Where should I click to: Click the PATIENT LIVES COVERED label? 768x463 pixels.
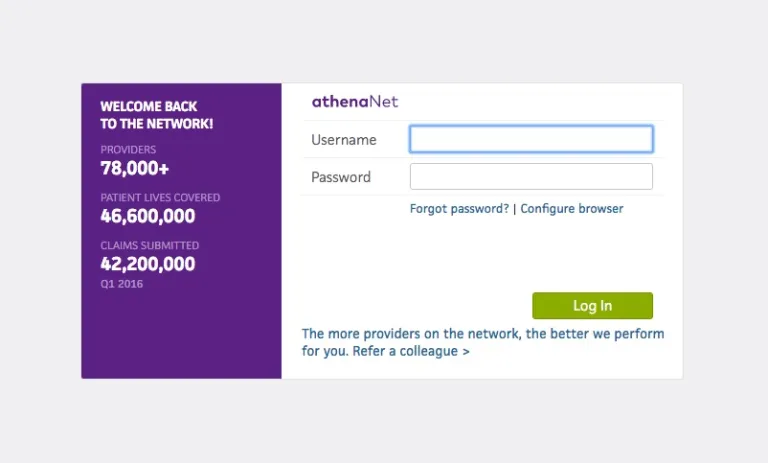coord(160,198)
